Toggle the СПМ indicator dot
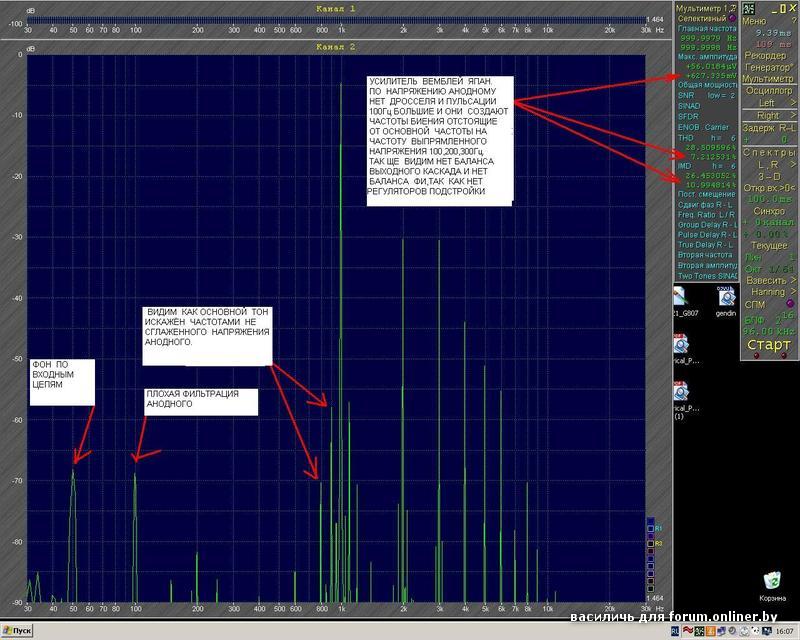 [790, 304]
